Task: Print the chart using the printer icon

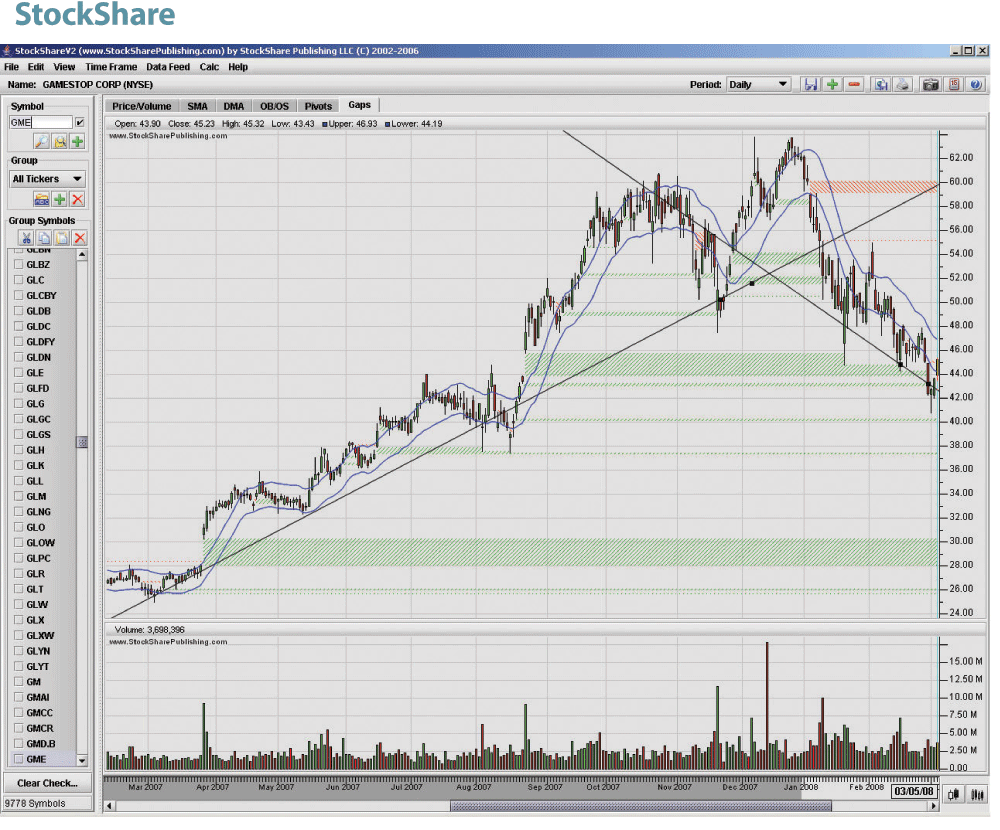Action: tap(902, 85)
